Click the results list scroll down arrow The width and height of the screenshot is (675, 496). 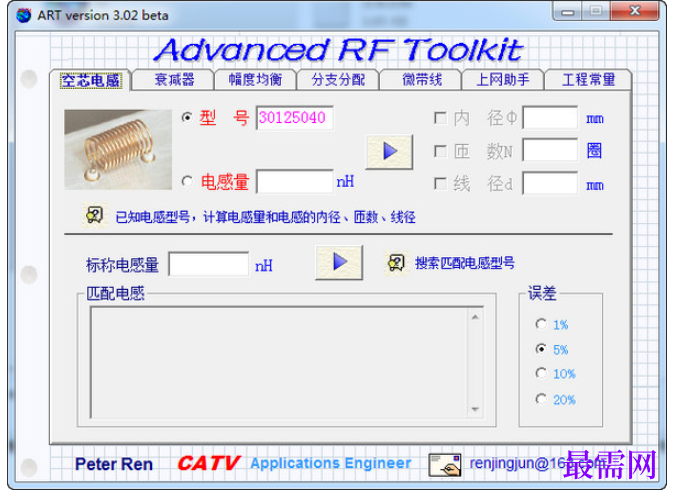[x=475, y=409]
